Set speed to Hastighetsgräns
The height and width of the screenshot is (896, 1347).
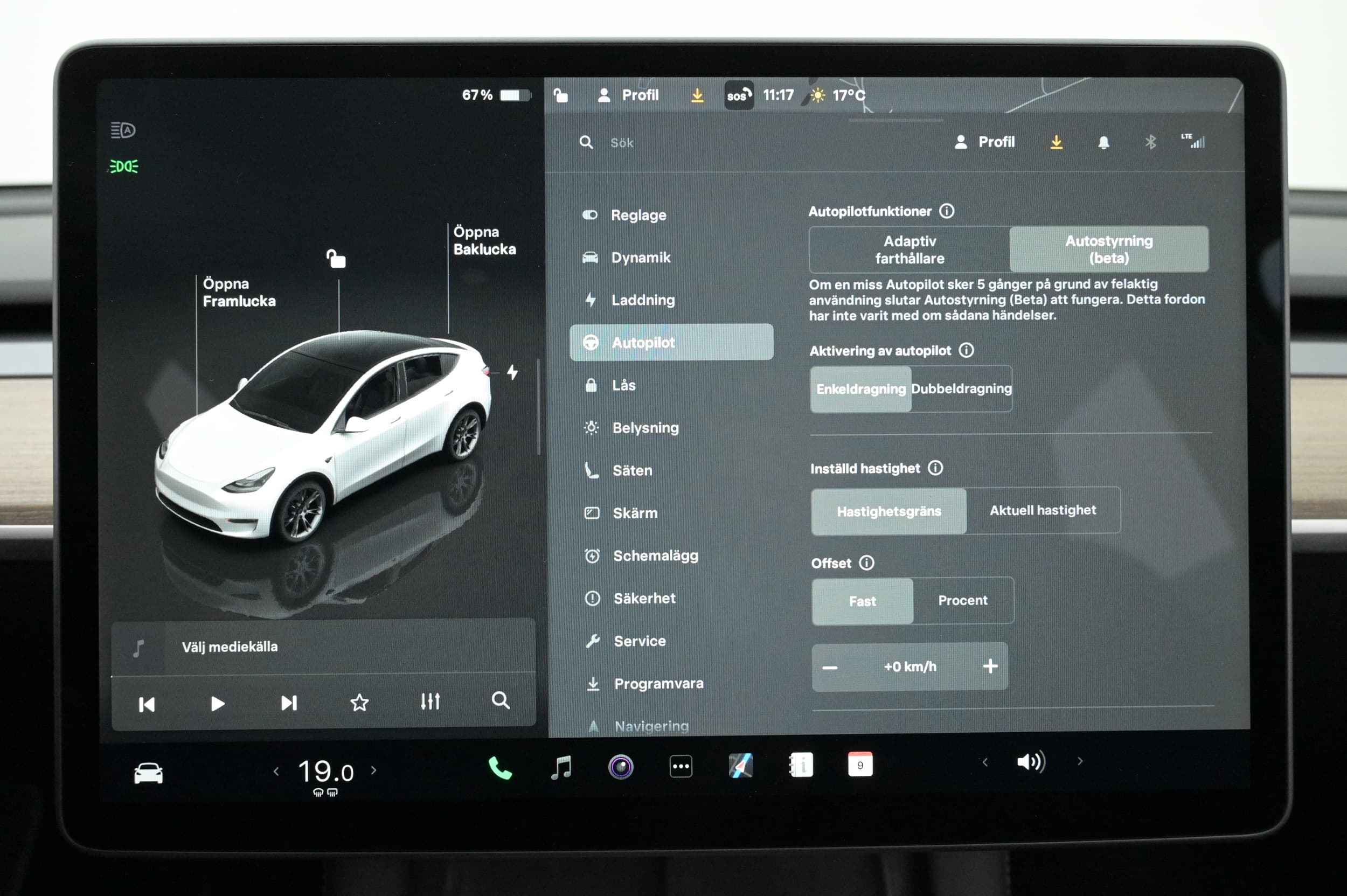tap(888, 511)
